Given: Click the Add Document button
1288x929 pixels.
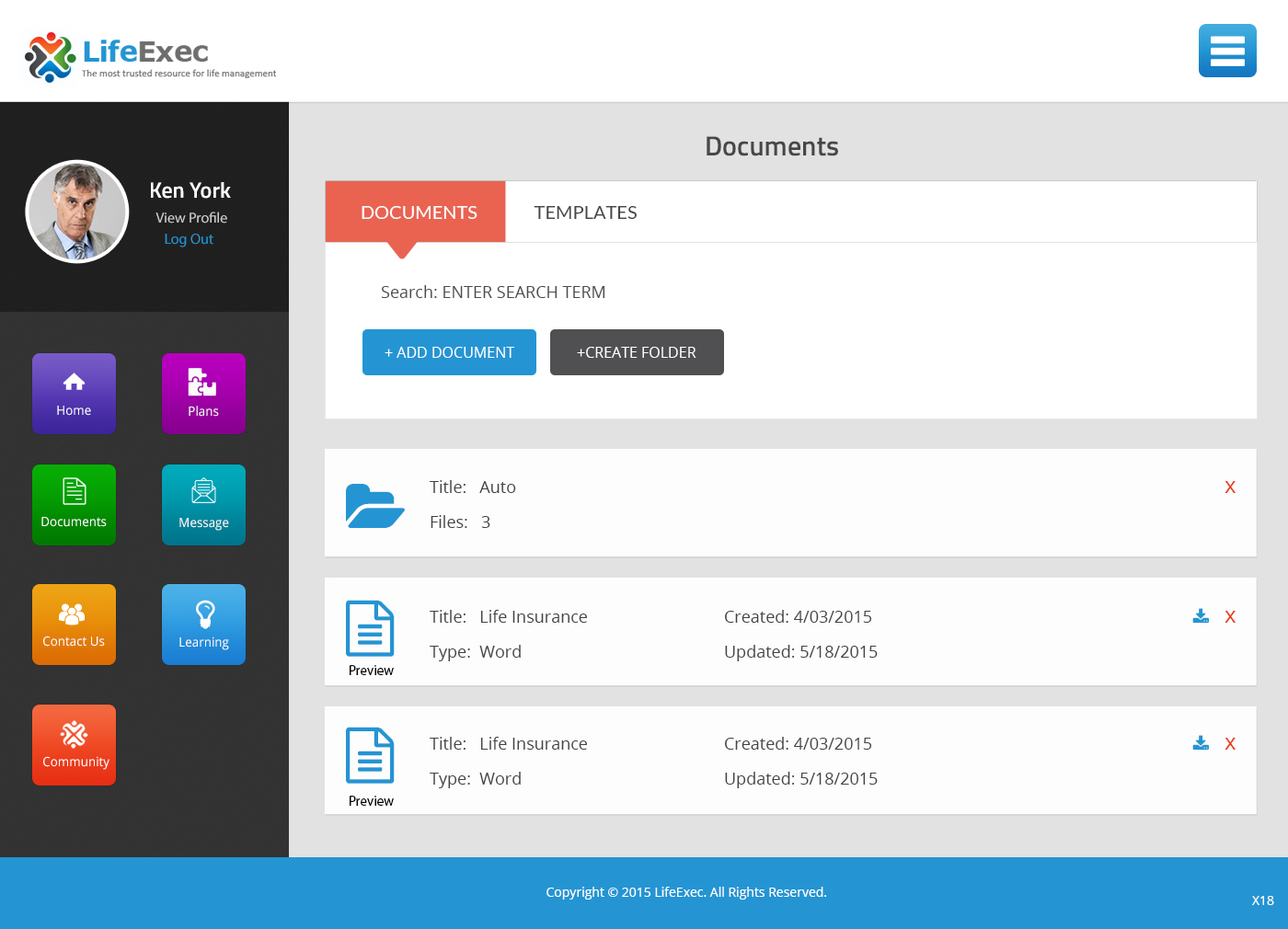Looking at the screenshot, I should click(449, 352).
